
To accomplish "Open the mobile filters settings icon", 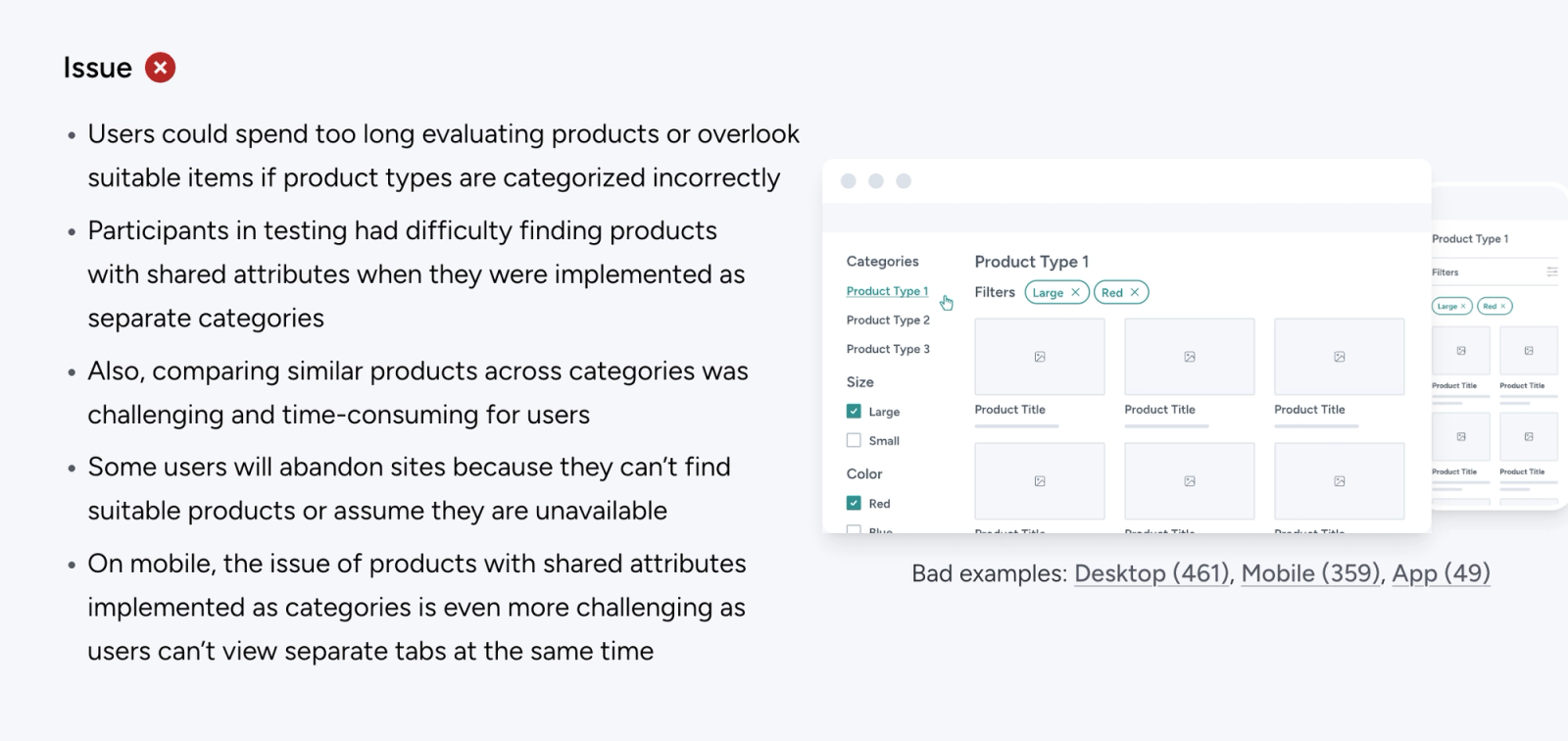I will point(1552,272).
